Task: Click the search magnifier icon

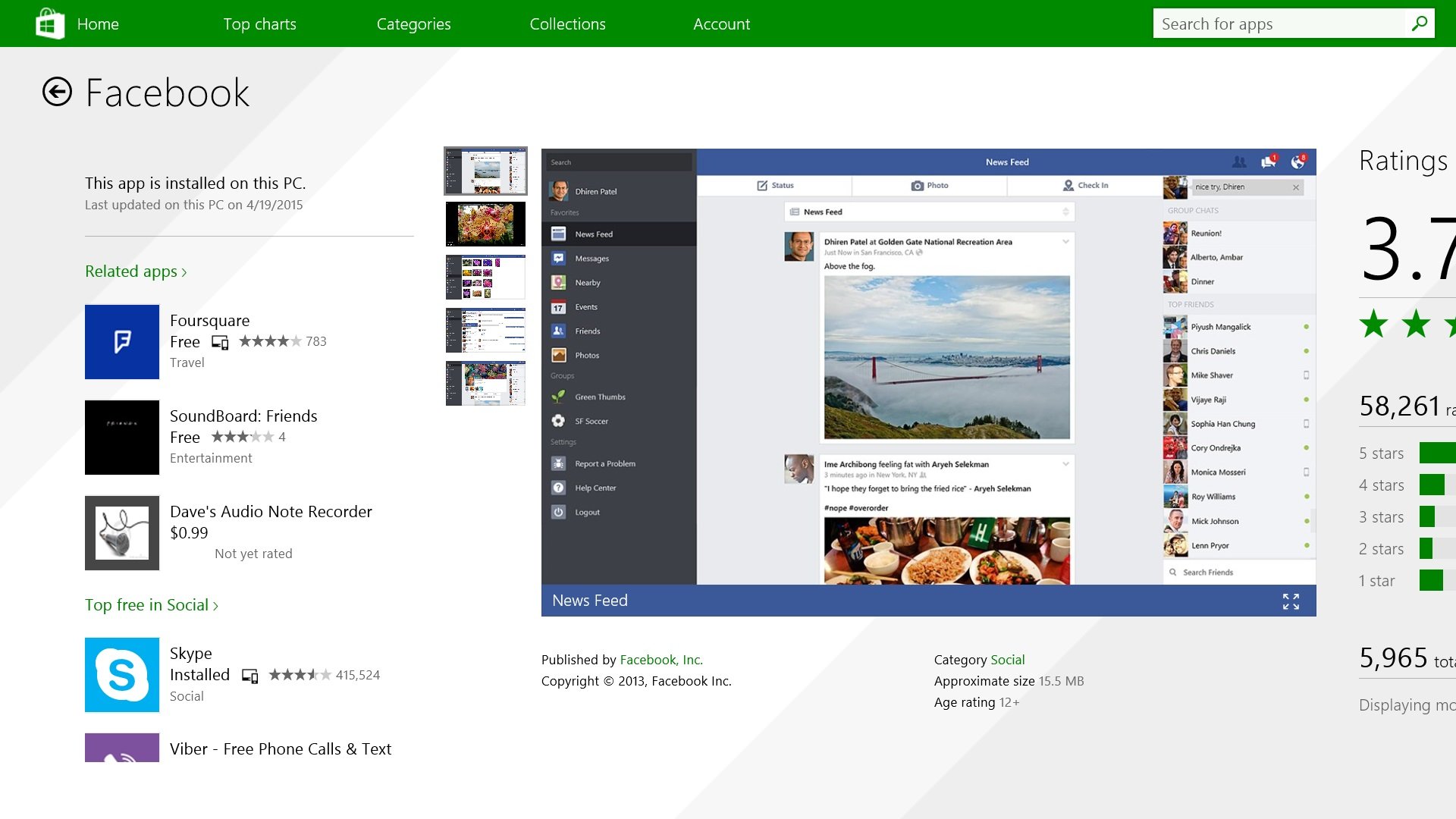Action: (1420, 24)
